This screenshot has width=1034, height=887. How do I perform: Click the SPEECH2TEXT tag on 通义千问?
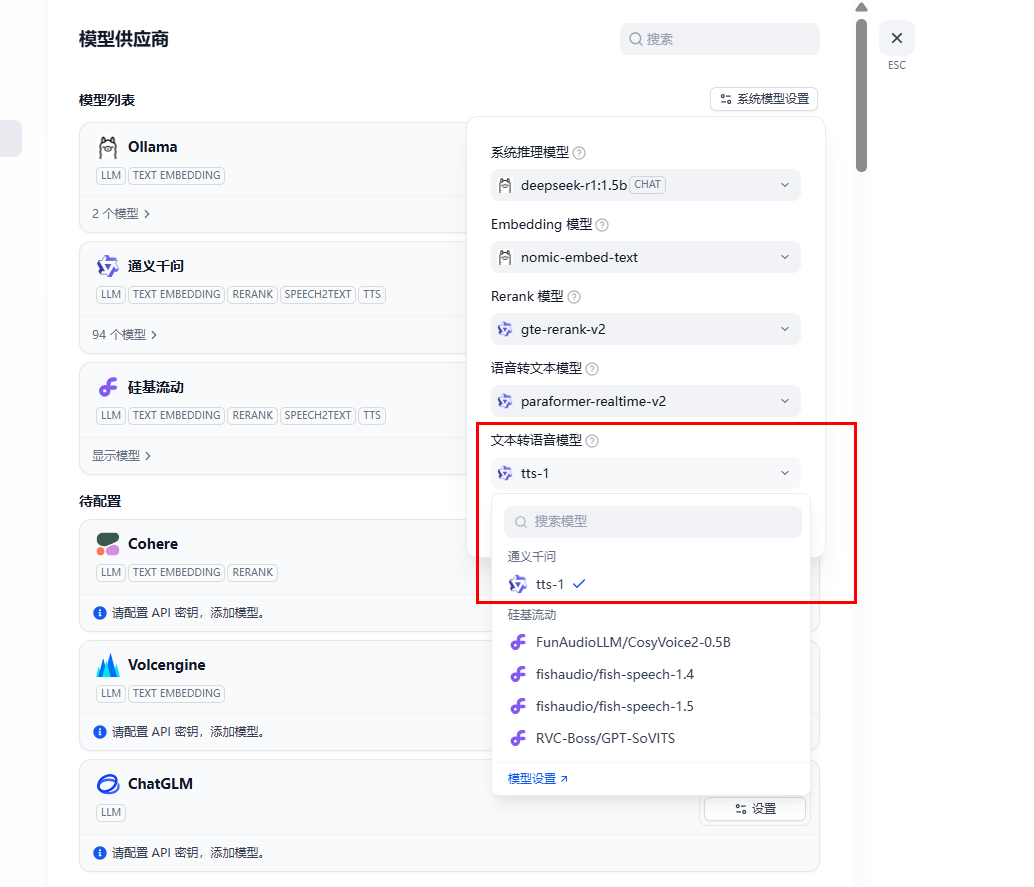pyautogui.click(x=317, y=294)
